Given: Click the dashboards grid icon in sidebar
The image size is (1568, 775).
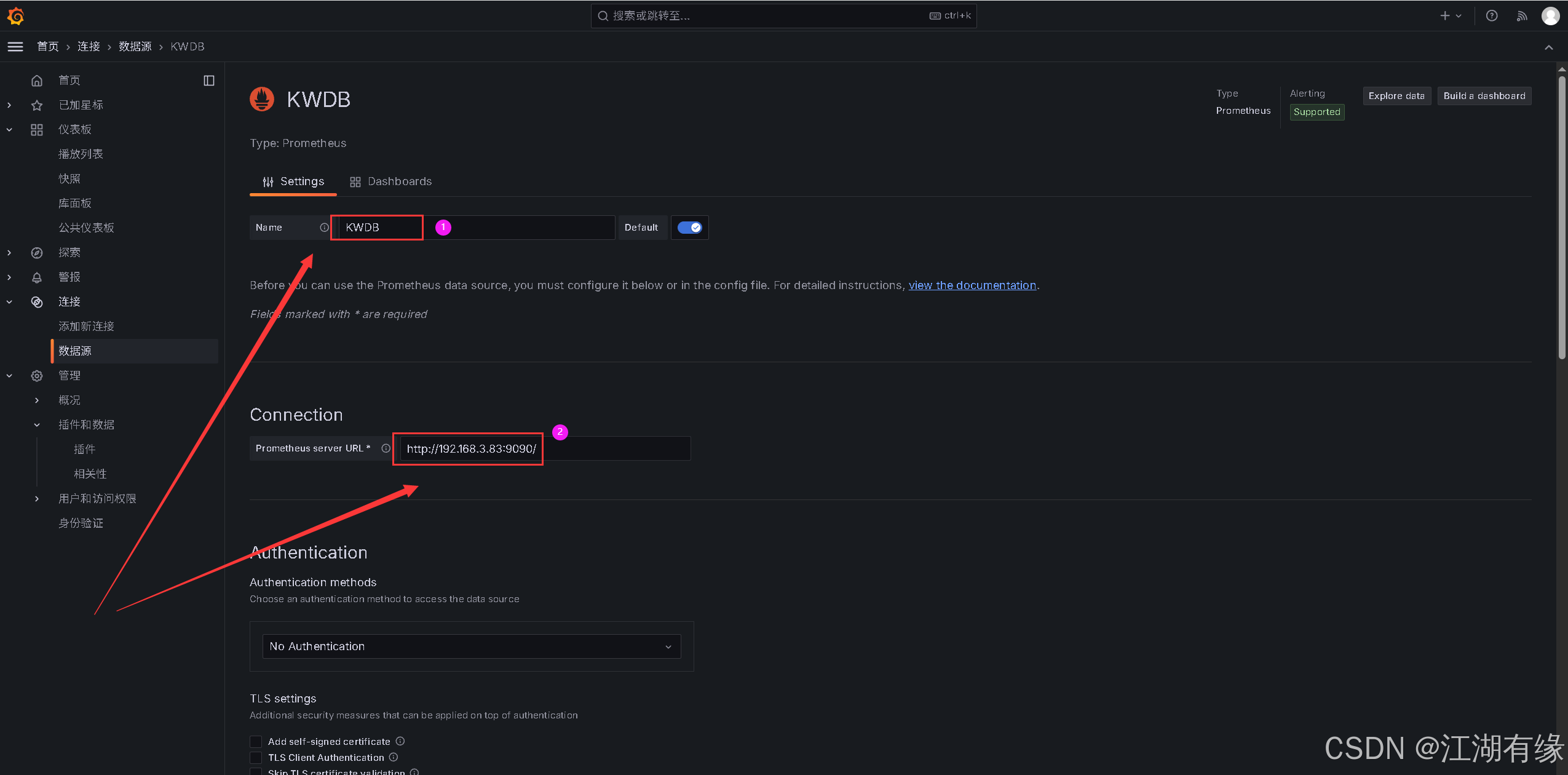Looking at the screenshot, I should (37, 130).
